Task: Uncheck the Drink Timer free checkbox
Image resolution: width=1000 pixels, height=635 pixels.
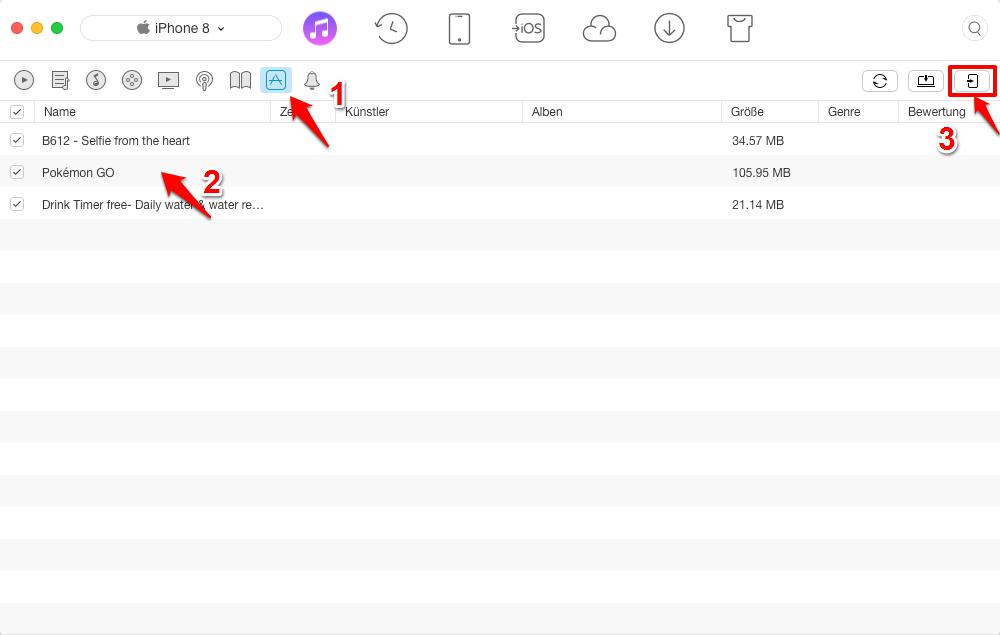Action: coord(17,204)
